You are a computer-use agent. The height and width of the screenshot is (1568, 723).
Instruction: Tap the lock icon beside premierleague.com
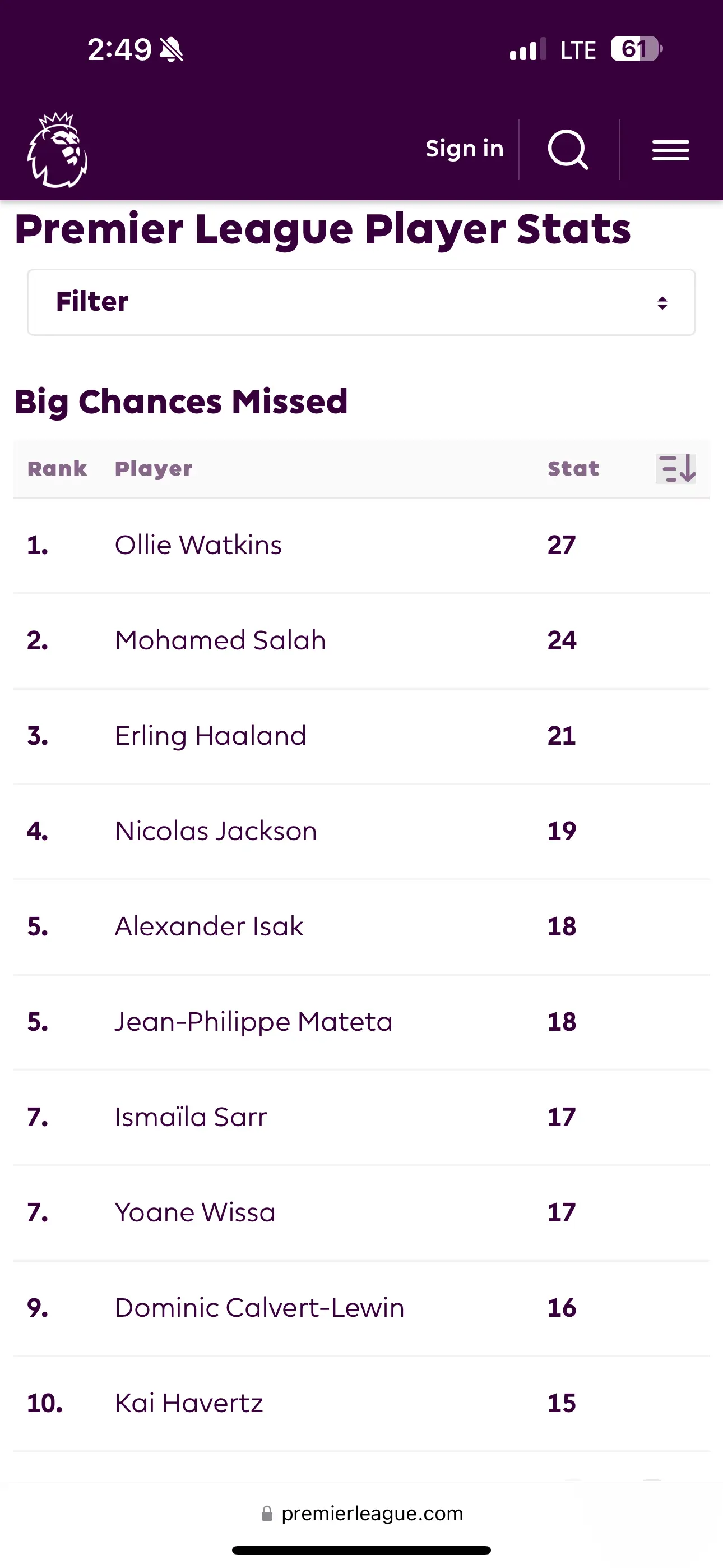(x=267, y=1514)
